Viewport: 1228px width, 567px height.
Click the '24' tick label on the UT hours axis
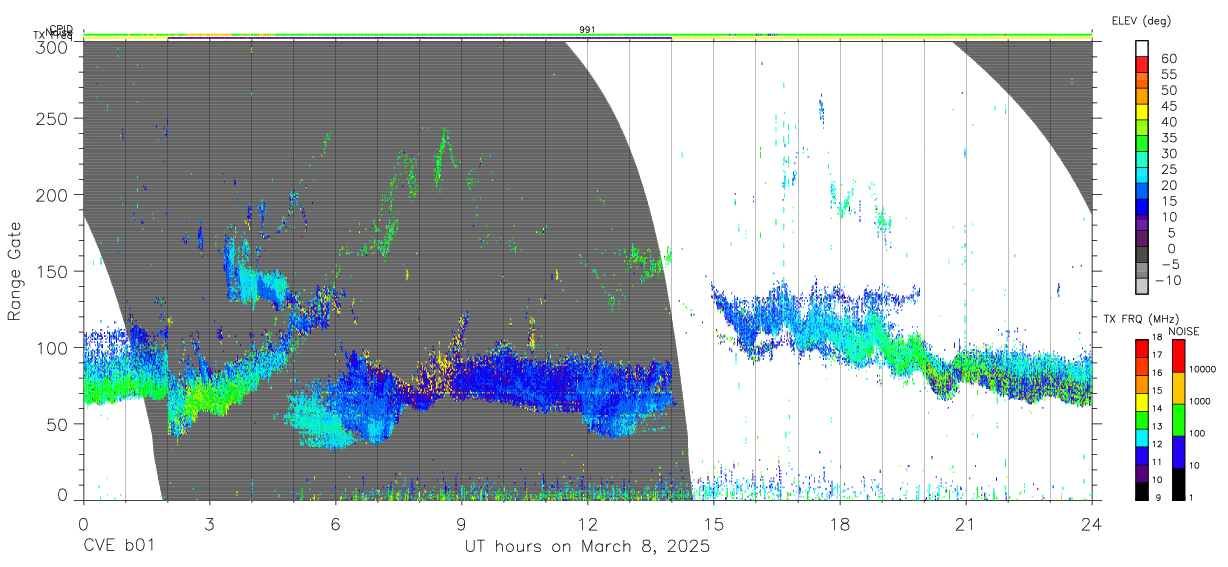point(1092,523)
